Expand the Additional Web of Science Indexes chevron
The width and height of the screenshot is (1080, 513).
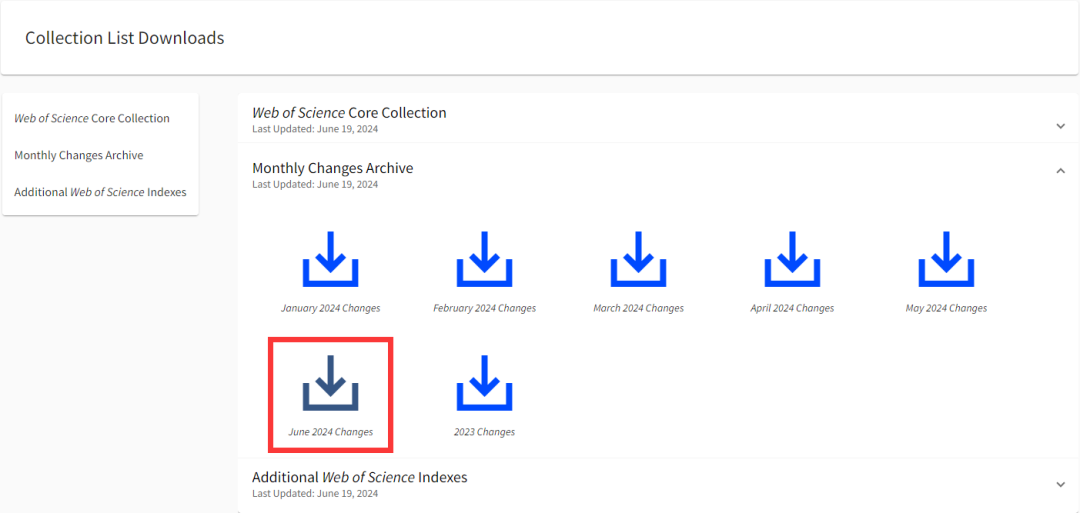click(x=1060, y=485)
